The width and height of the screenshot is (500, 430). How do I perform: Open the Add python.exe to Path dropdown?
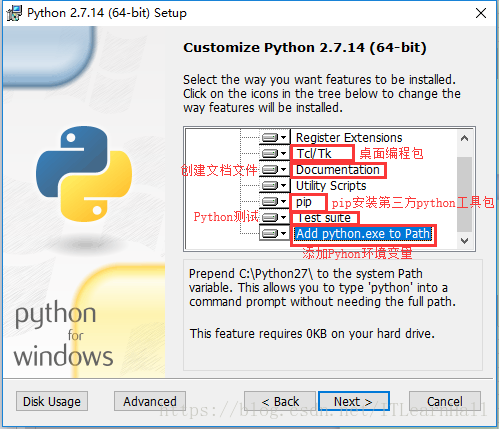coord(274,233)
